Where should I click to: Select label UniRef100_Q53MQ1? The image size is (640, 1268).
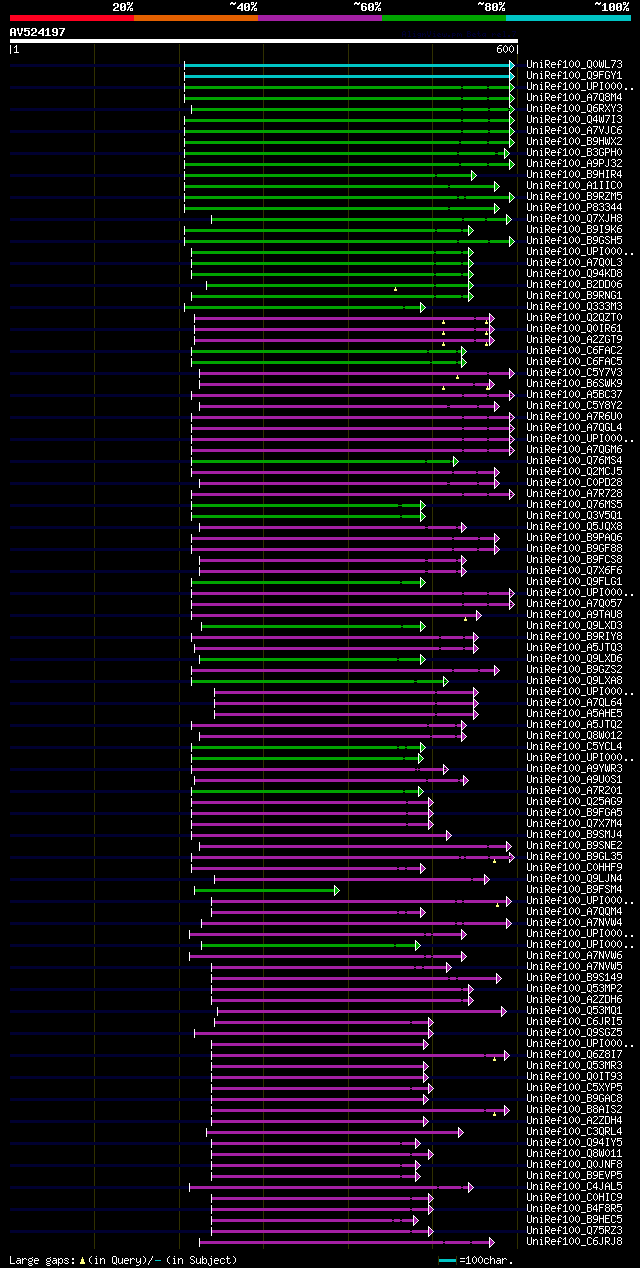574,1011
